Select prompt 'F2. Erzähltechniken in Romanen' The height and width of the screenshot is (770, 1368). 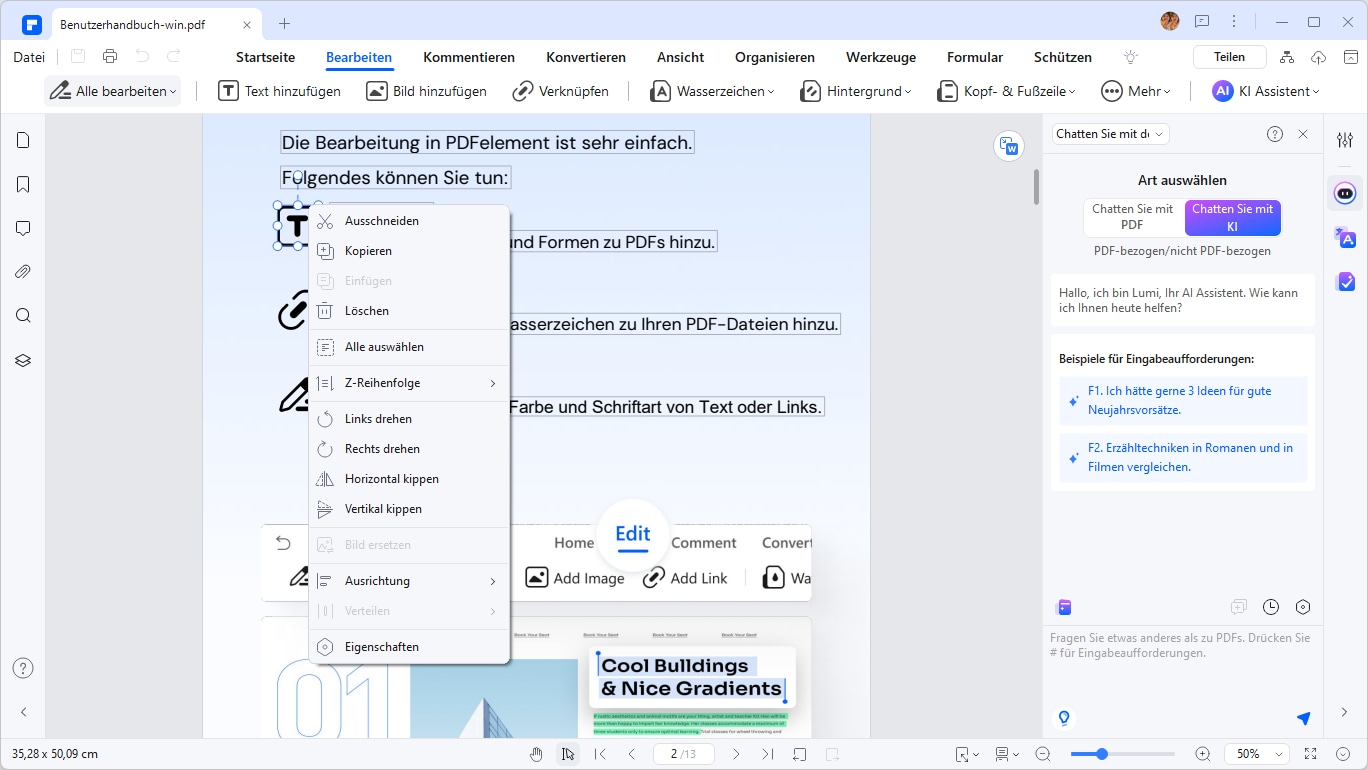[1183, 457]
